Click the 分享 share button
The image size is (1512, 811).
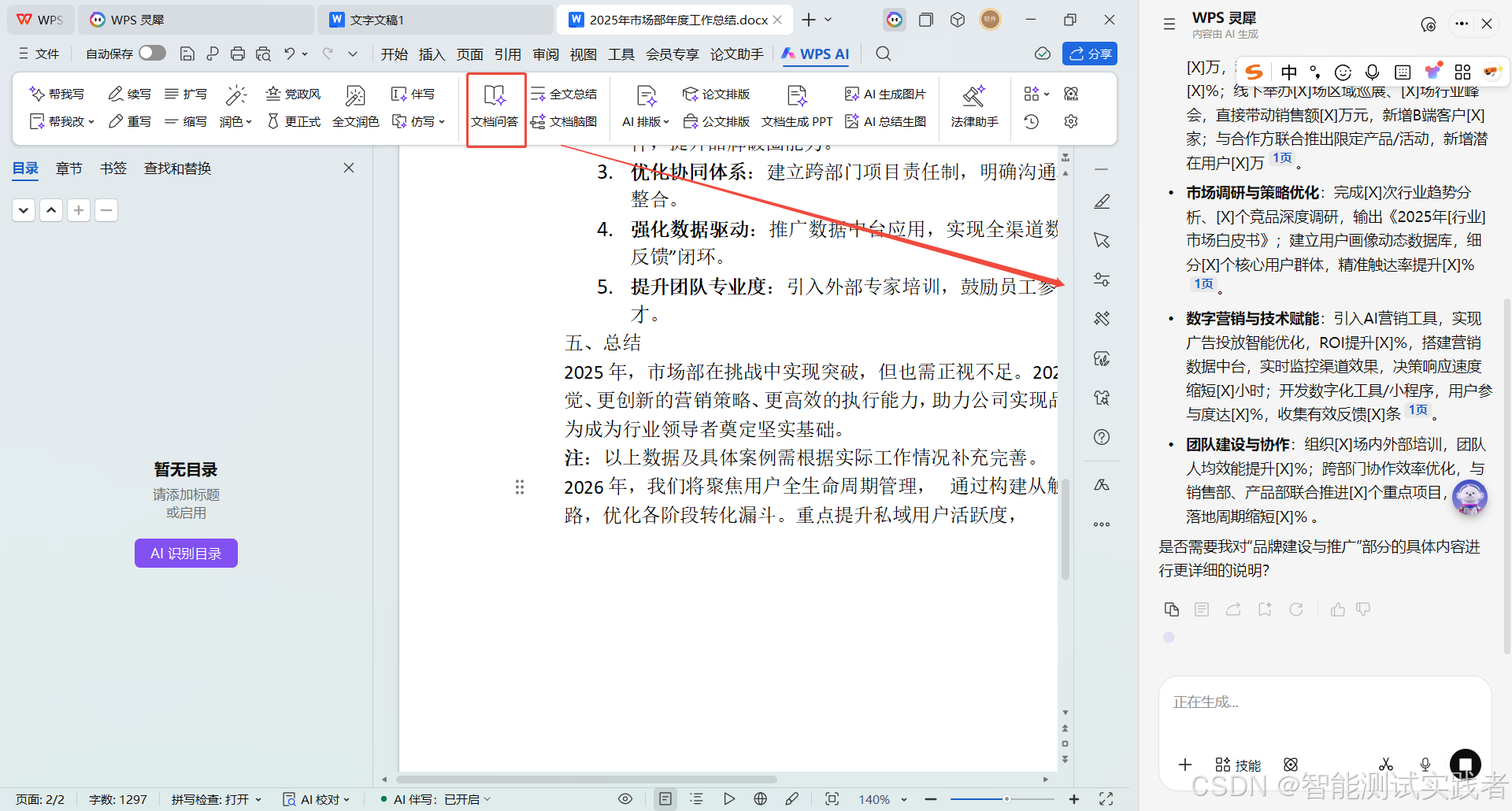[1089, 54]
